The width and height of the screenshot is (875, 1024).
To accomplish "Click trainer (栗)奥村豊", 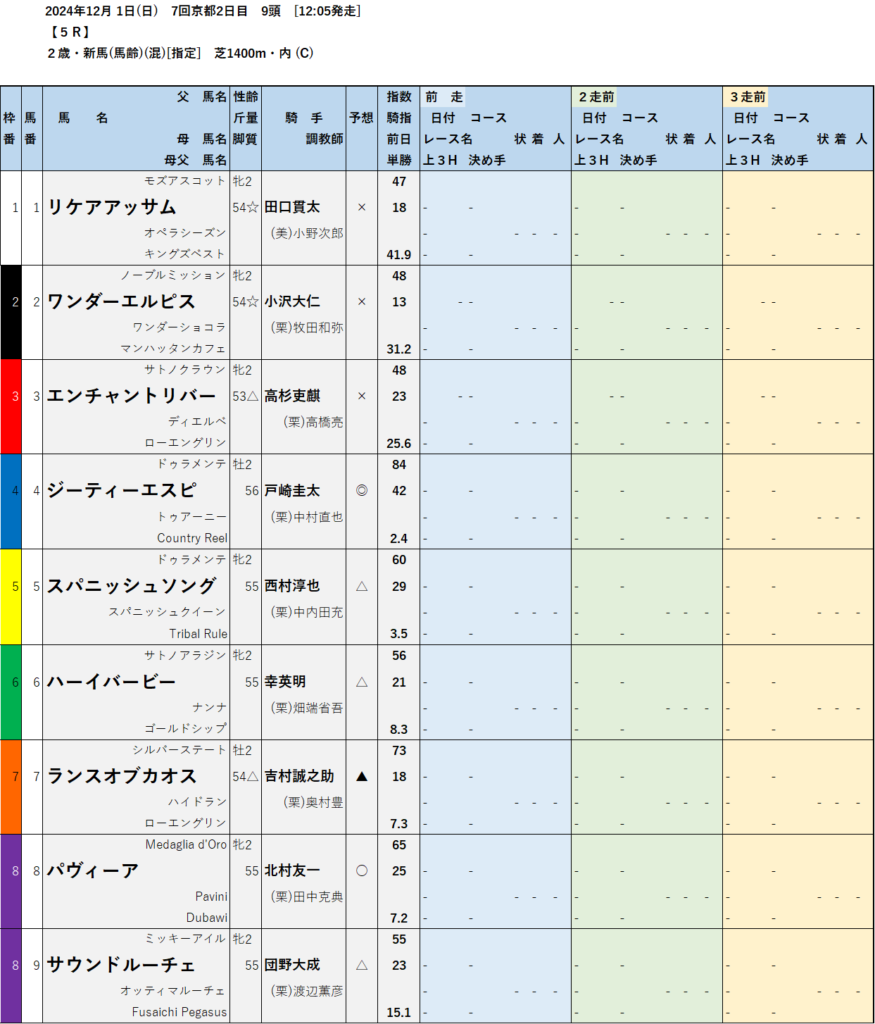I will pos(313,803).
